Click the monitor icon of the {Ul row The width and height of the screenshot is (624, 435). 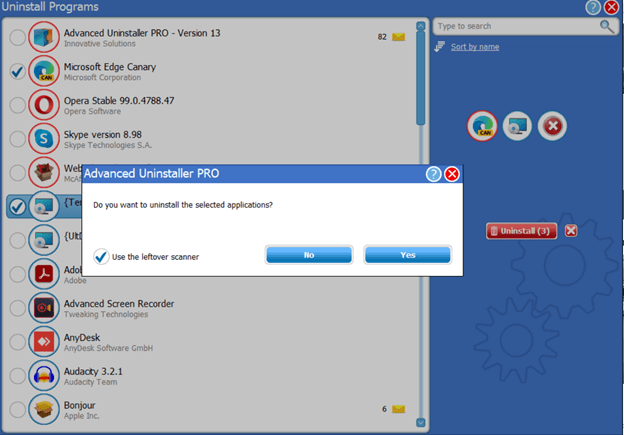coord(44,240)
